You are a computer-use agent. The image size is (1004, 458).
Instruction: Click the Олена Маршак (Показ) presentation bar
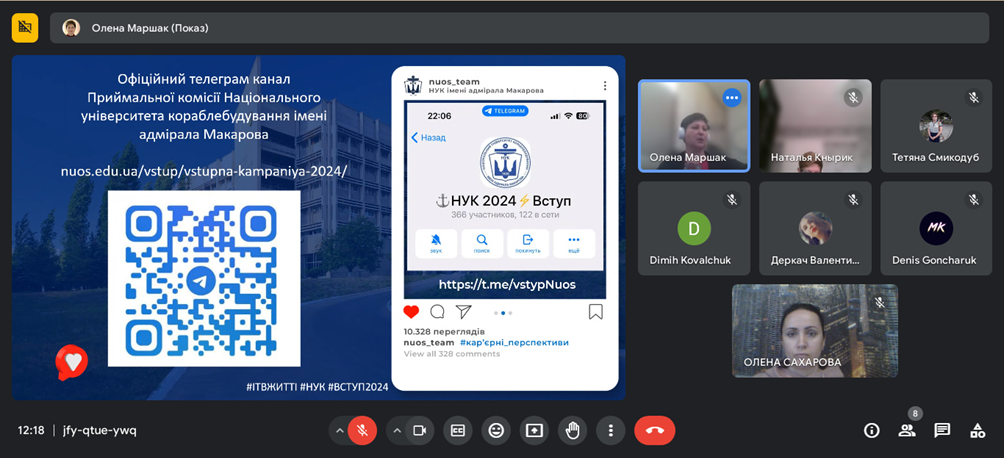(519, 28)
